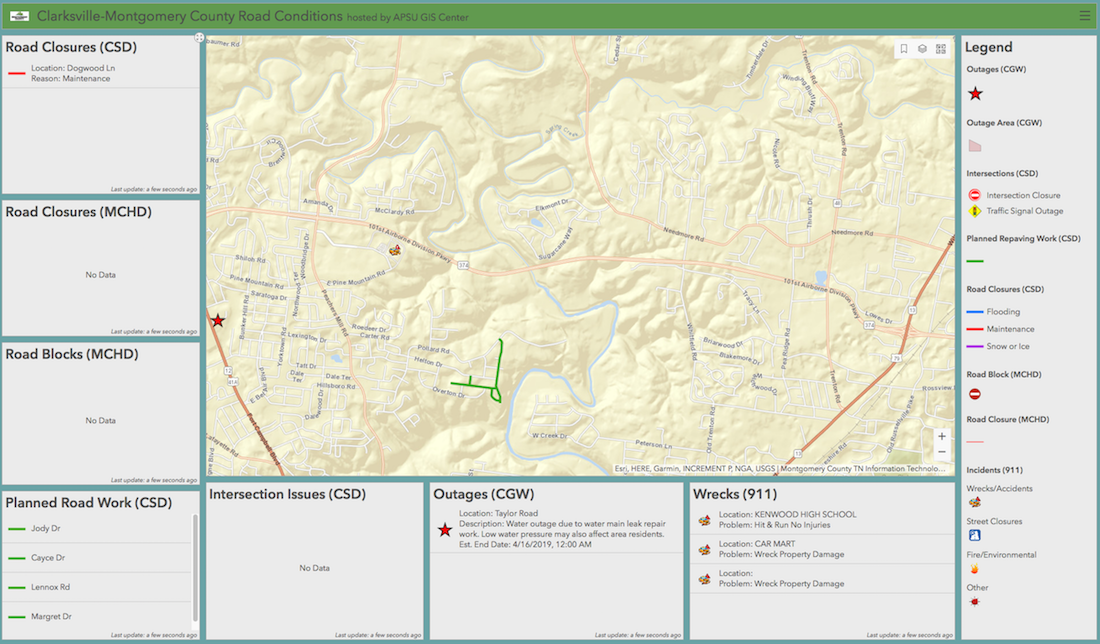Viewport: 1100px width, 644px height.
Task: Click the Maintenance red color line in Legend
Action: point(977,328)
